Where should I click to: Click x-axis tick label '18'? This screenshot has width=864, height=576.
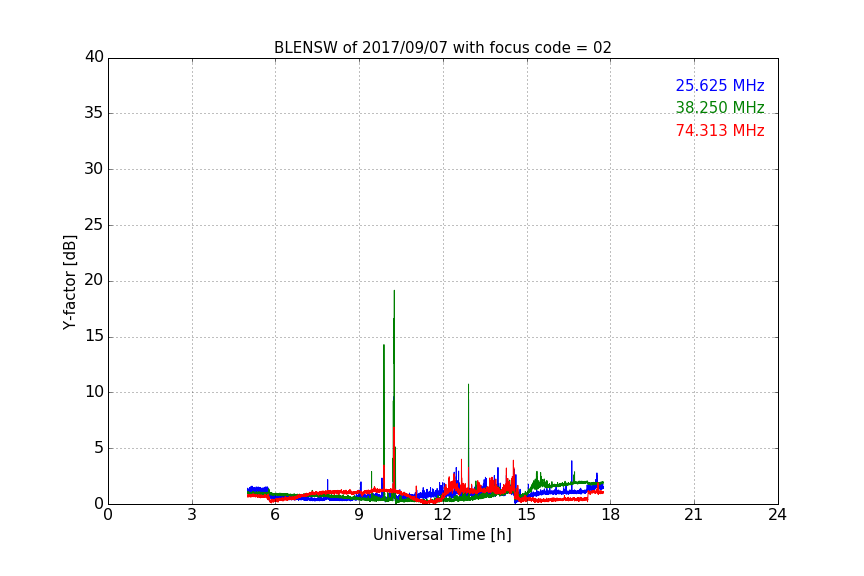611,515
